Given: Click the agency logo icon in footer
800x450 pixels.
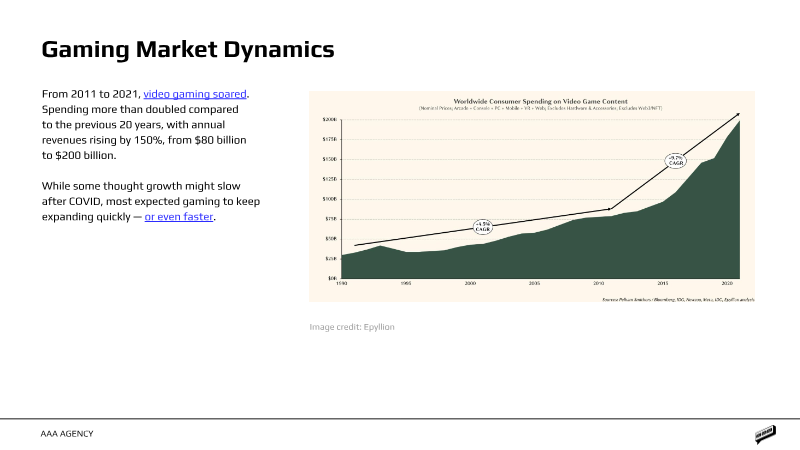Looking at the screenshot, I should pos(766,434).
